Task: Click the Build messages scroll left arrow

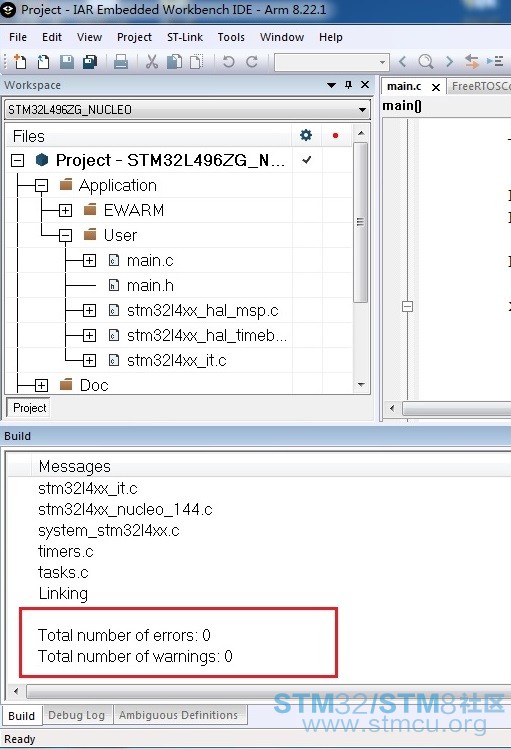Action: tap(16, 691)
